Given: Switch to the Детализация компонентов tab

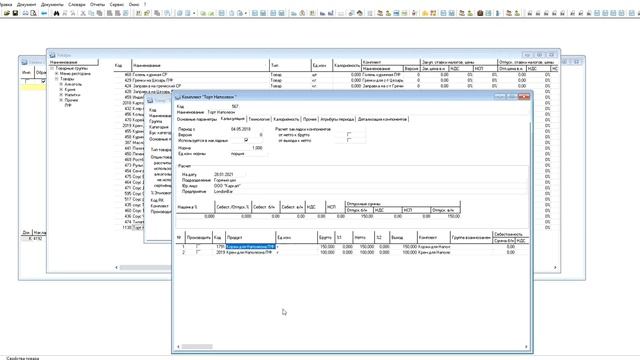Looking at the screenshot, I should (x=382, y=119).
